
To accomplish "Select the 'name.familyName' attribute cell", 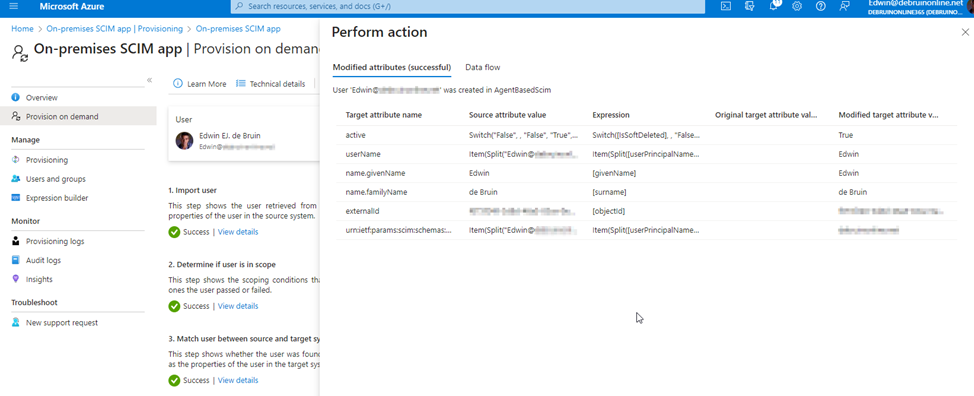I will [376, 192].
